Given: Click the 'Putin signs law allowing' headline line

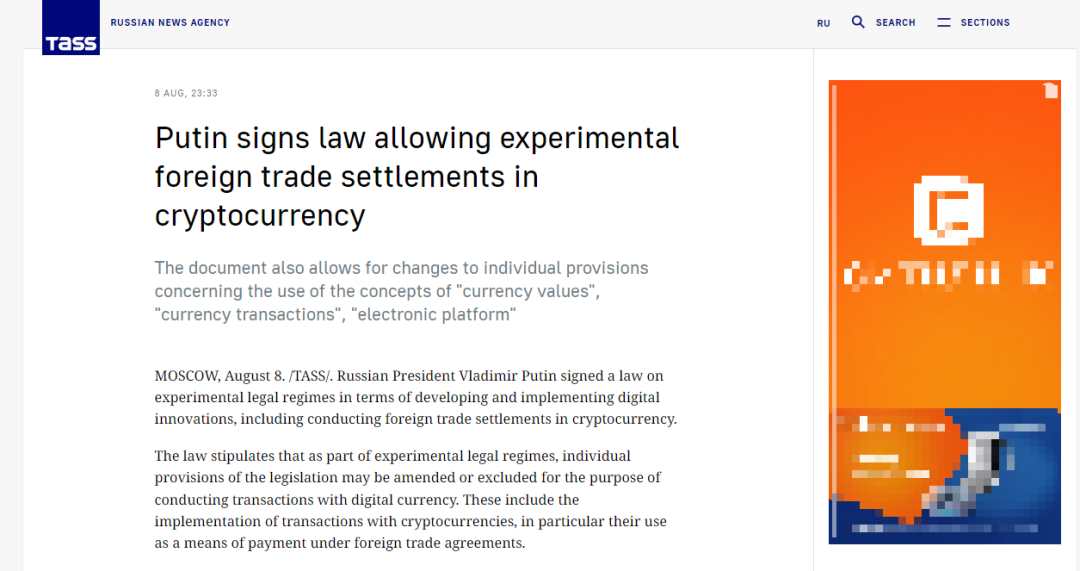Looking at the screenshot, I should (417, 138).
